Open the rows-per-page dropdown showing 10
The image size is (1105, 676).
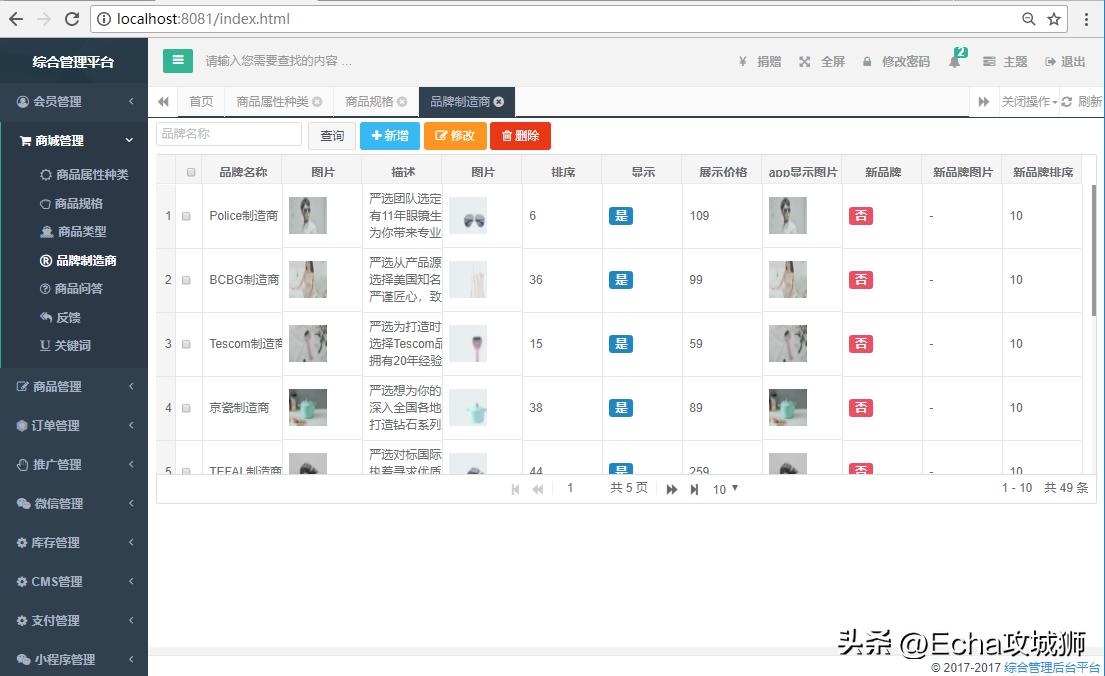[x=725, y=489]
